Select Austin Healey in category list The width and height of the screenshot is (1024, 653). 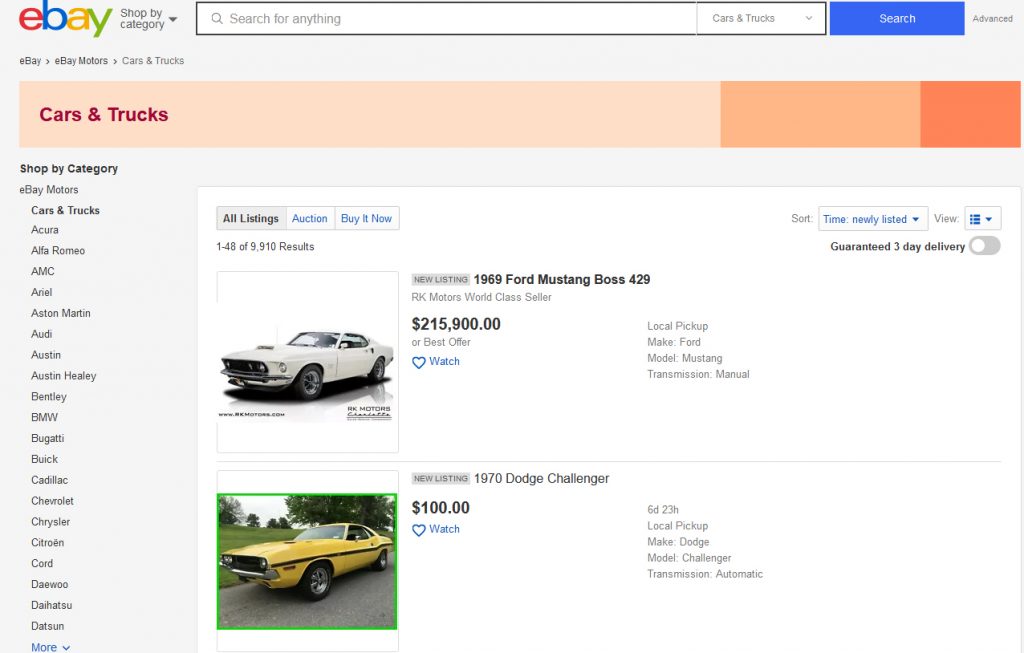coord(63,376)
